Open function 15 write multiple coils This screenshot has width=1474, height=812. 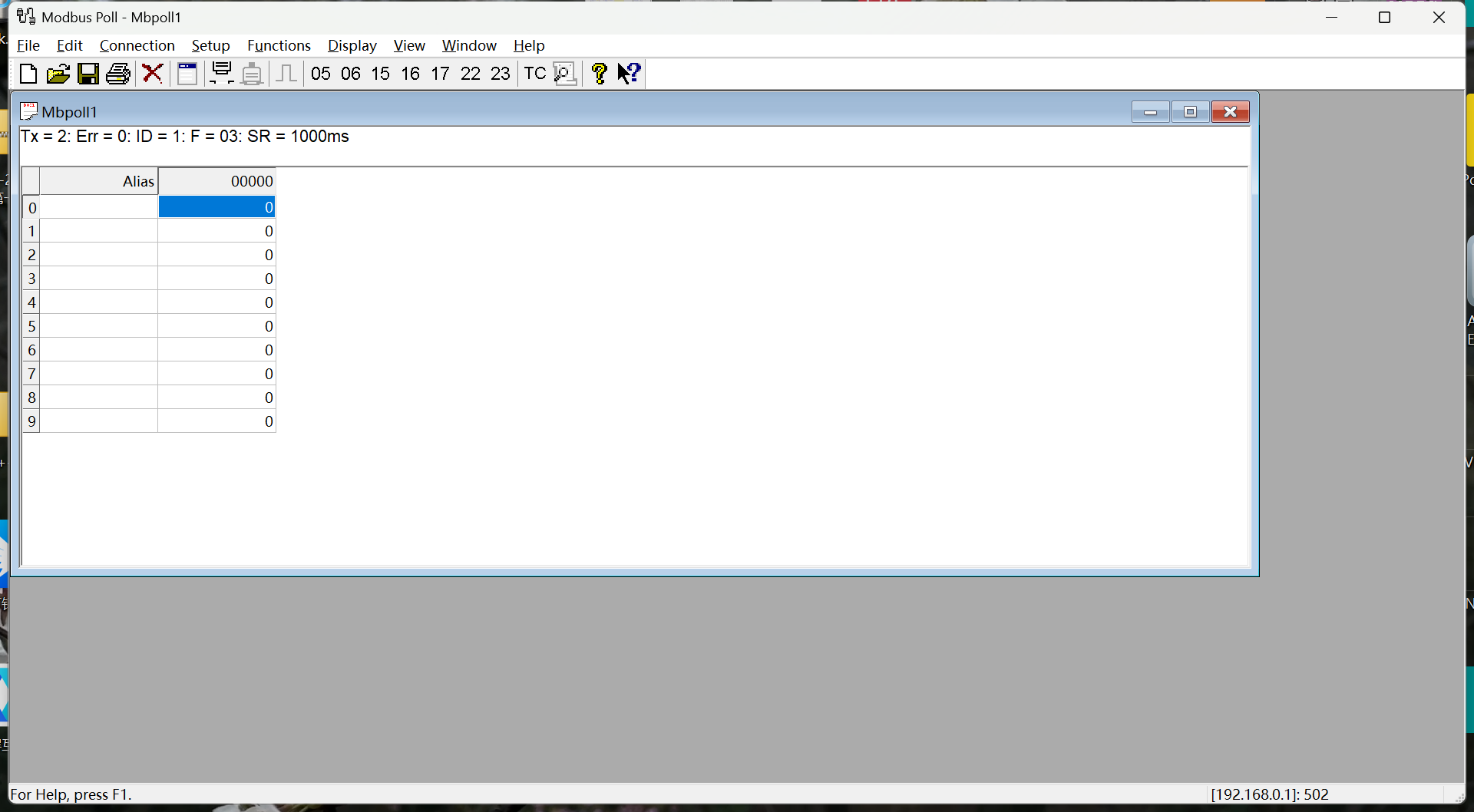[381, 74]
